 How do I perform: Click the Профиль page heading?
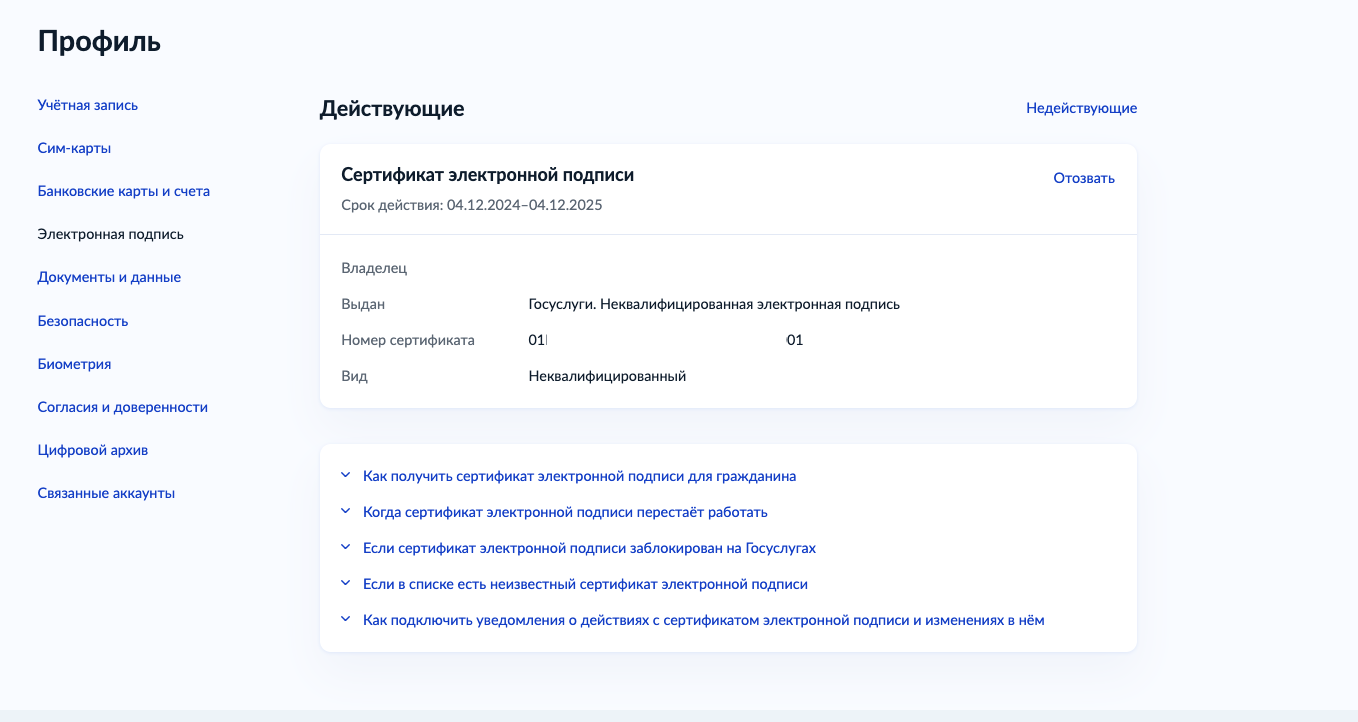(99, 42)
